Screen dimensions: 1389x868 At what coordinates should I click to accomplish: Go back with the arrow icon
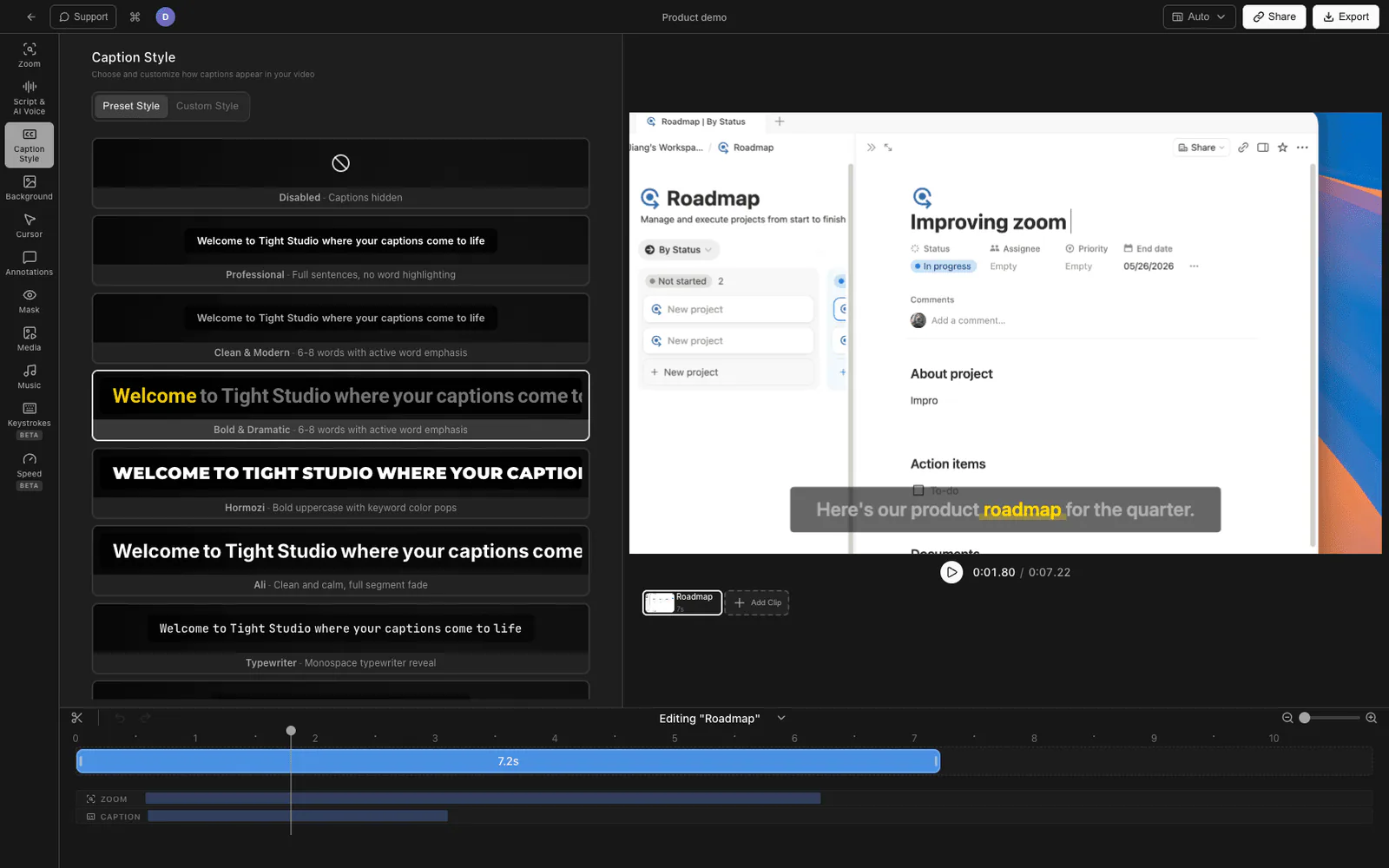[x=31, y=16]
